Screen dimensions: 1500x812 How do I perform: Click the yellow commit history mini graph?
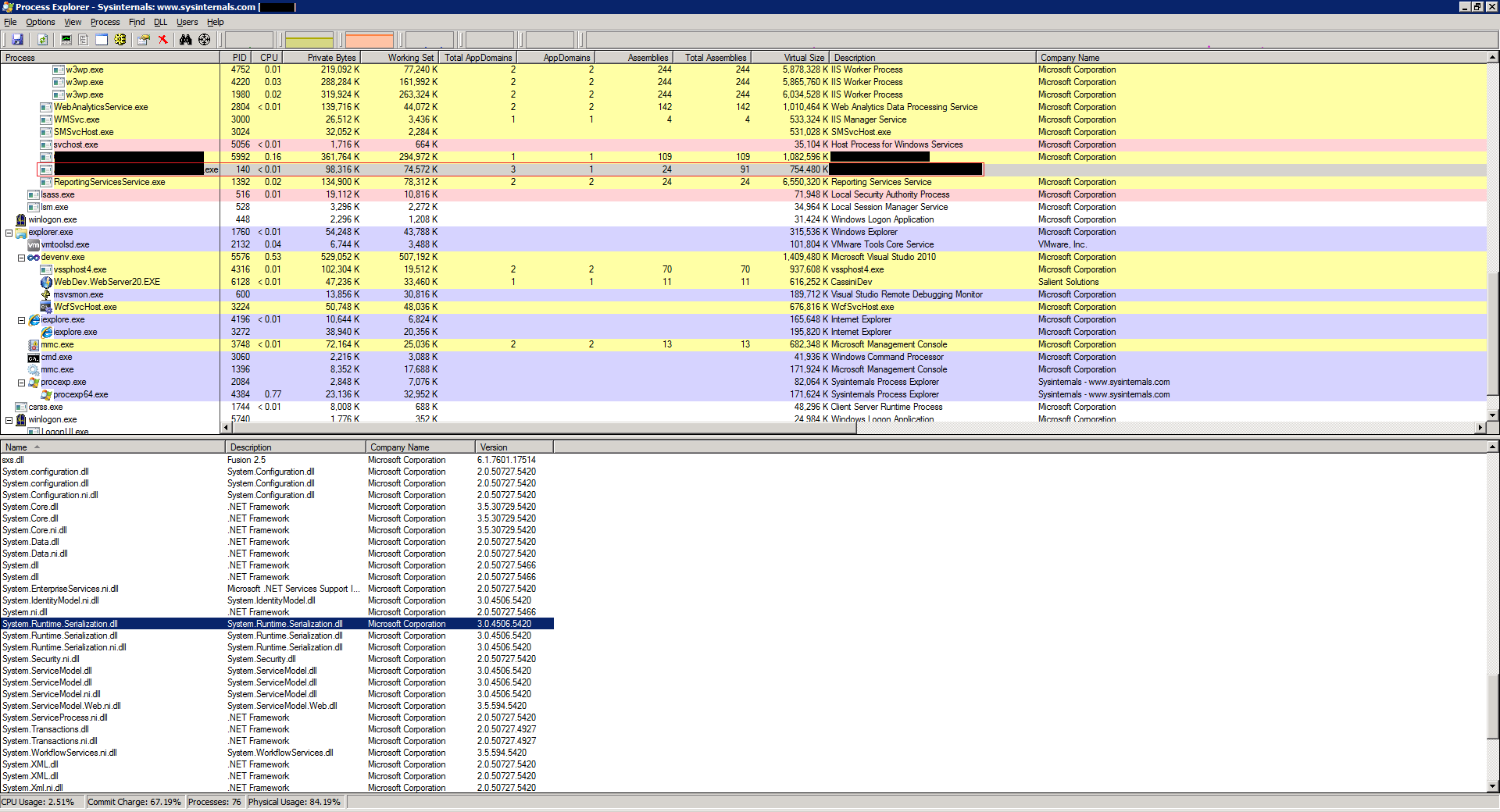point(309,40)
